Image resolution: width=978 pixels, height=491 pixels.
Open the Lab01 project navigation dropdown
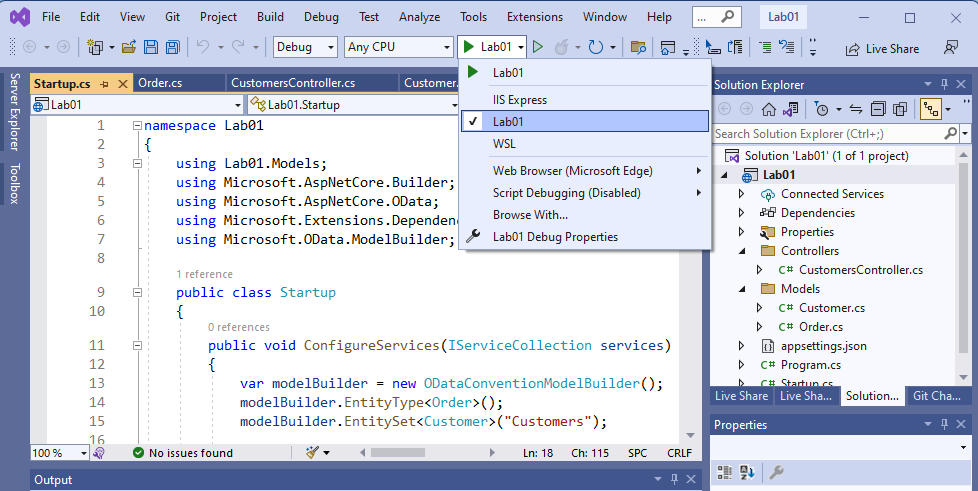point(137,105)
